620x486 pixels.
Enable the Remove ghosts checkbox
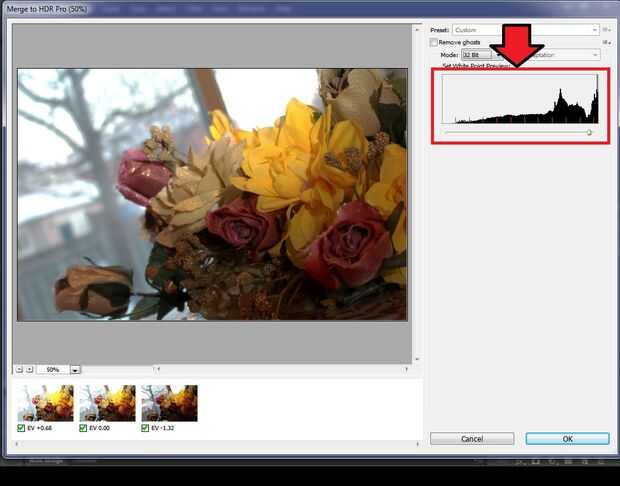point(434,42)
